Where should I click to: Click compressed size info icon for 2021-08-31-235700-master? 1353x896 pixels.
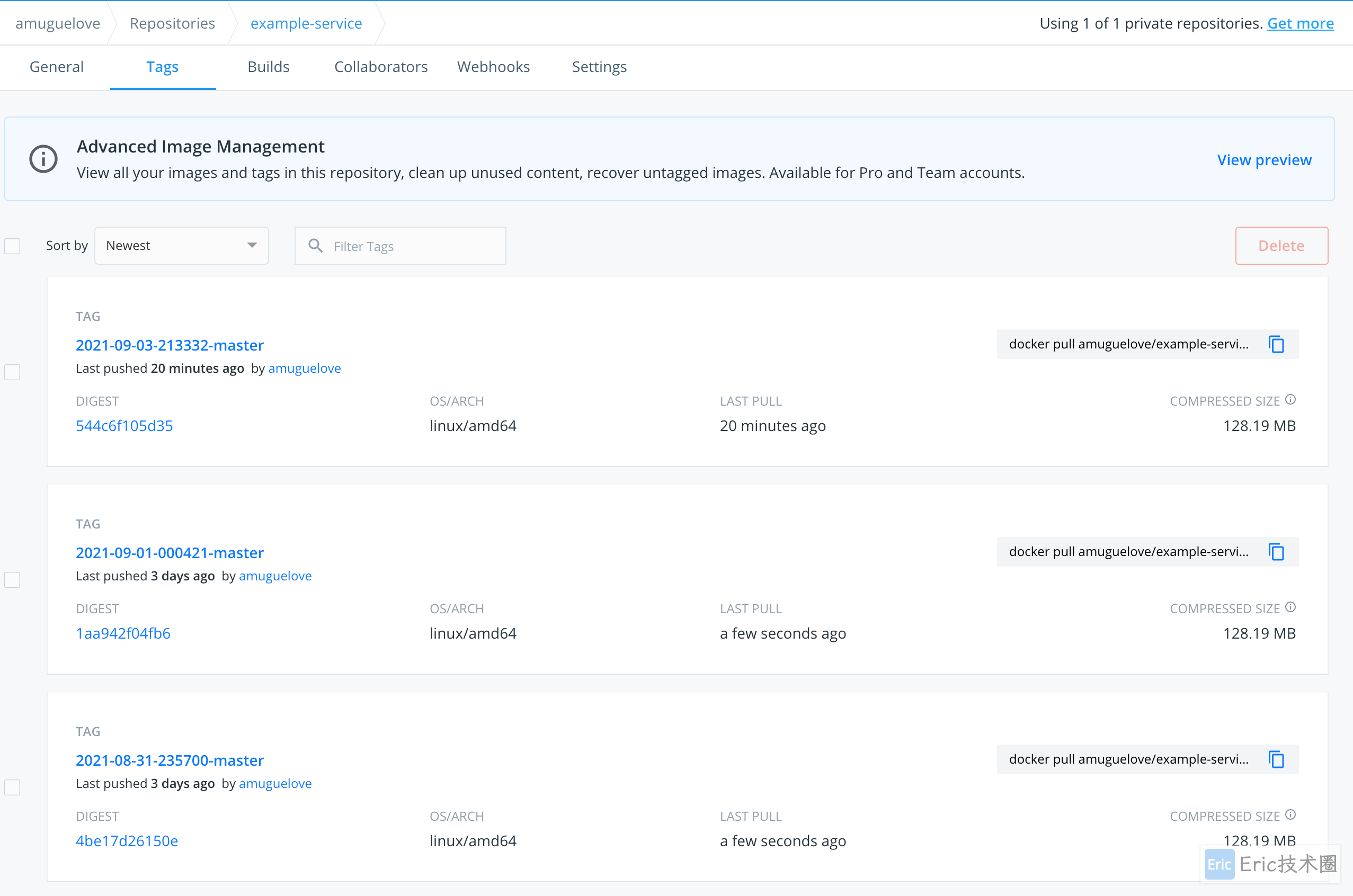click(1290, 814)
